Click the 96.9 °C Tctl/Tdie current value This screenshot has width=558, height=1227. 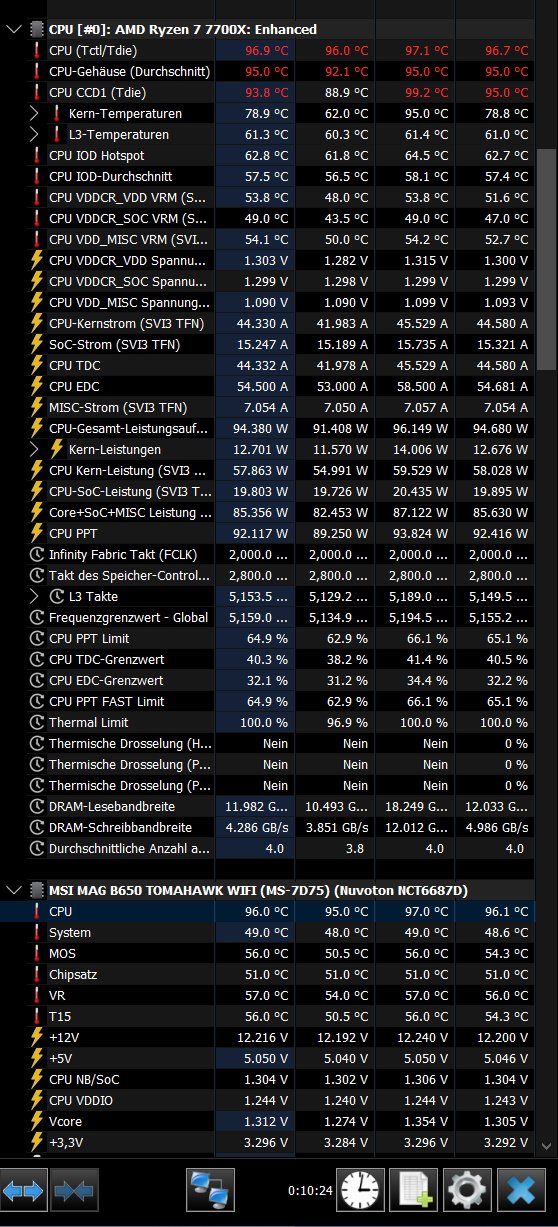pyautogui.click(x=266, y=50)
